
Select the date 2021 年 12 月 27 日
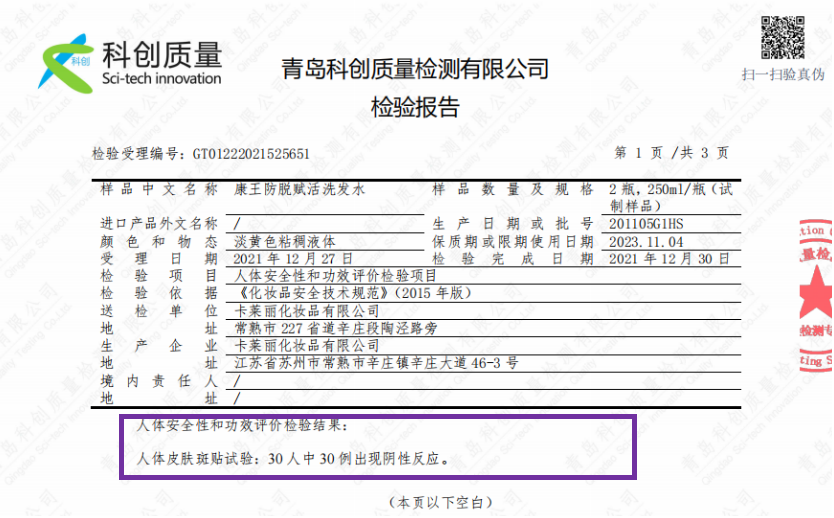293,259
